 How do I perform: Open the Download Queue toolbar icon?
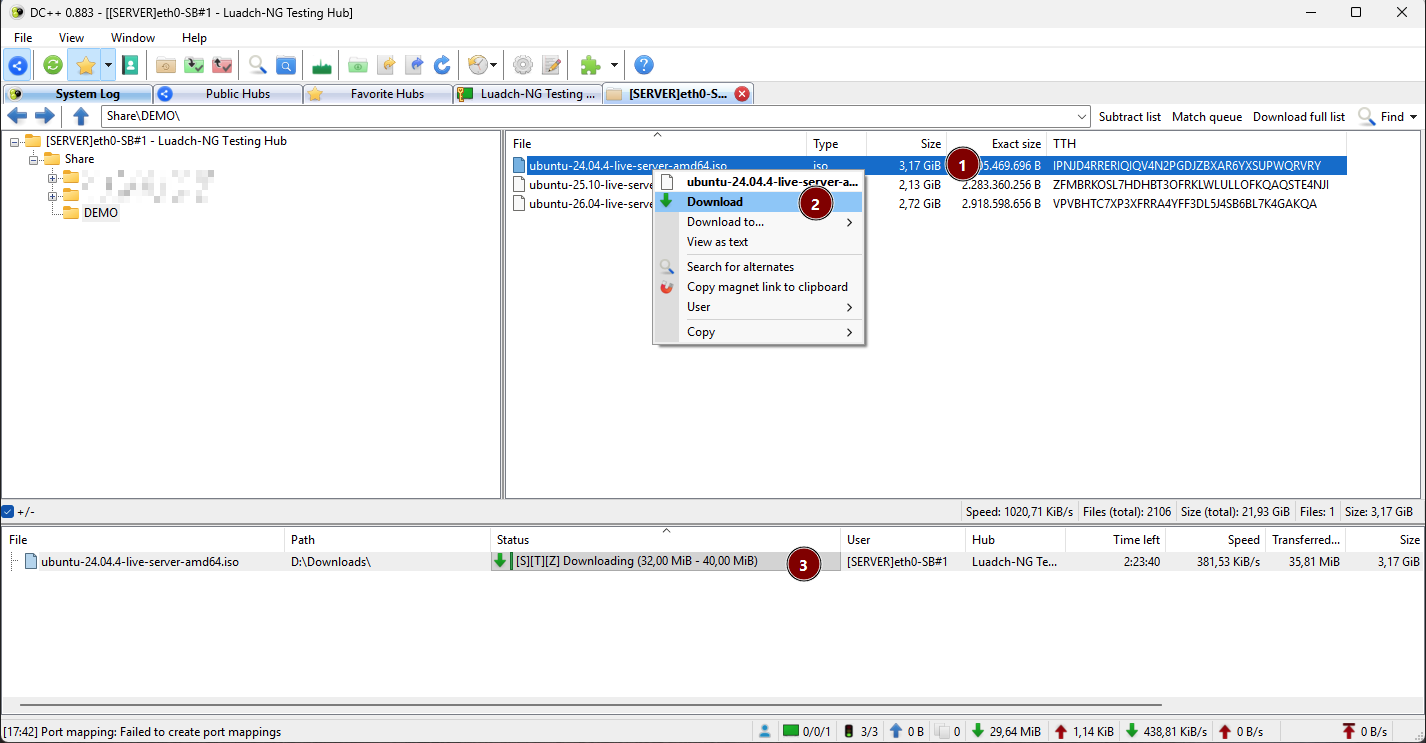[166, 65]
